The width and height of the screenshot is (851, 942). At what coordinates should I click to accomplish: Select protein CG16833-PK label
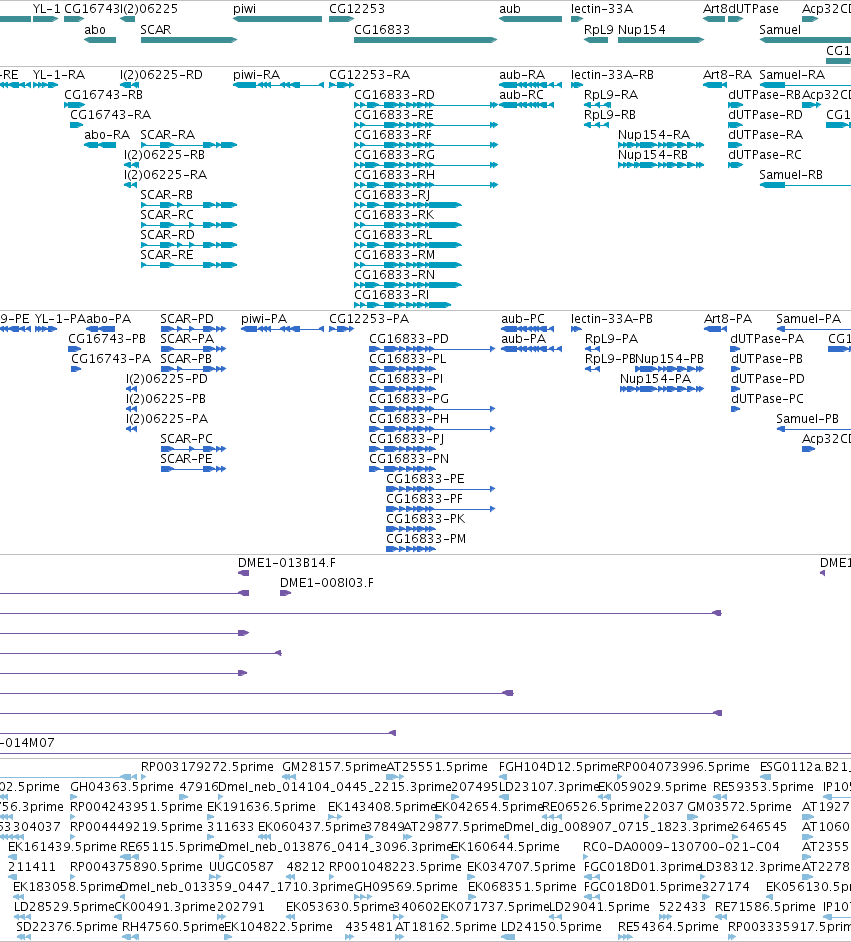(x=425, y=519)
